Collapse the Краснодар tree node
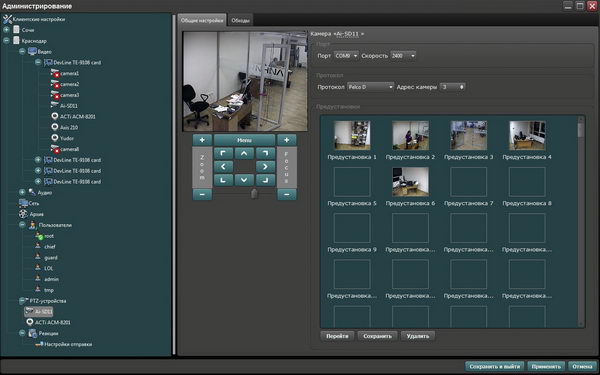The height and width of the screenshot is (375, 600). pos(6,40)
